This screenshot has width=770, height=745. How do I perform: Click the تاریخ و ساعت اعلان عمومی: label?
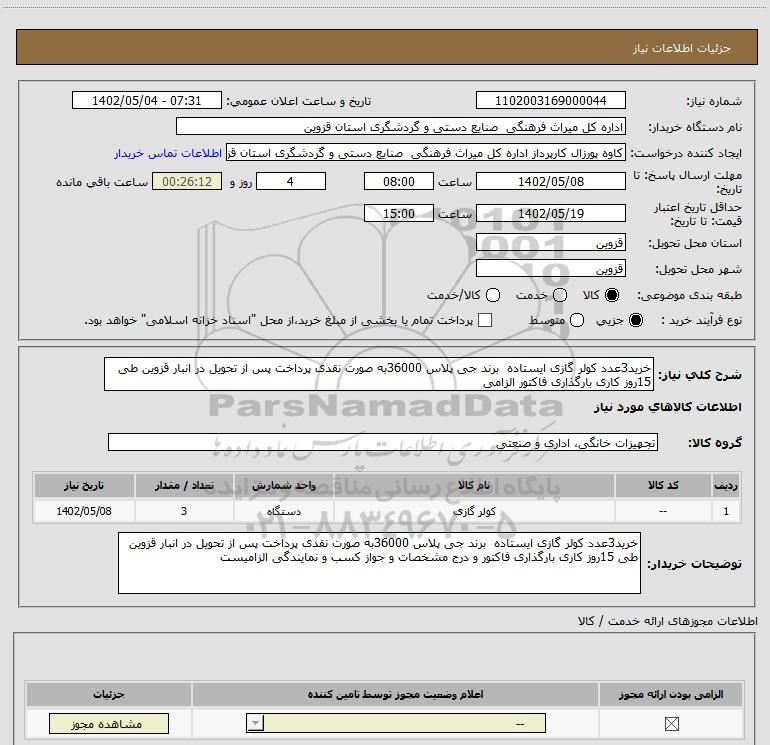(299, 101)
